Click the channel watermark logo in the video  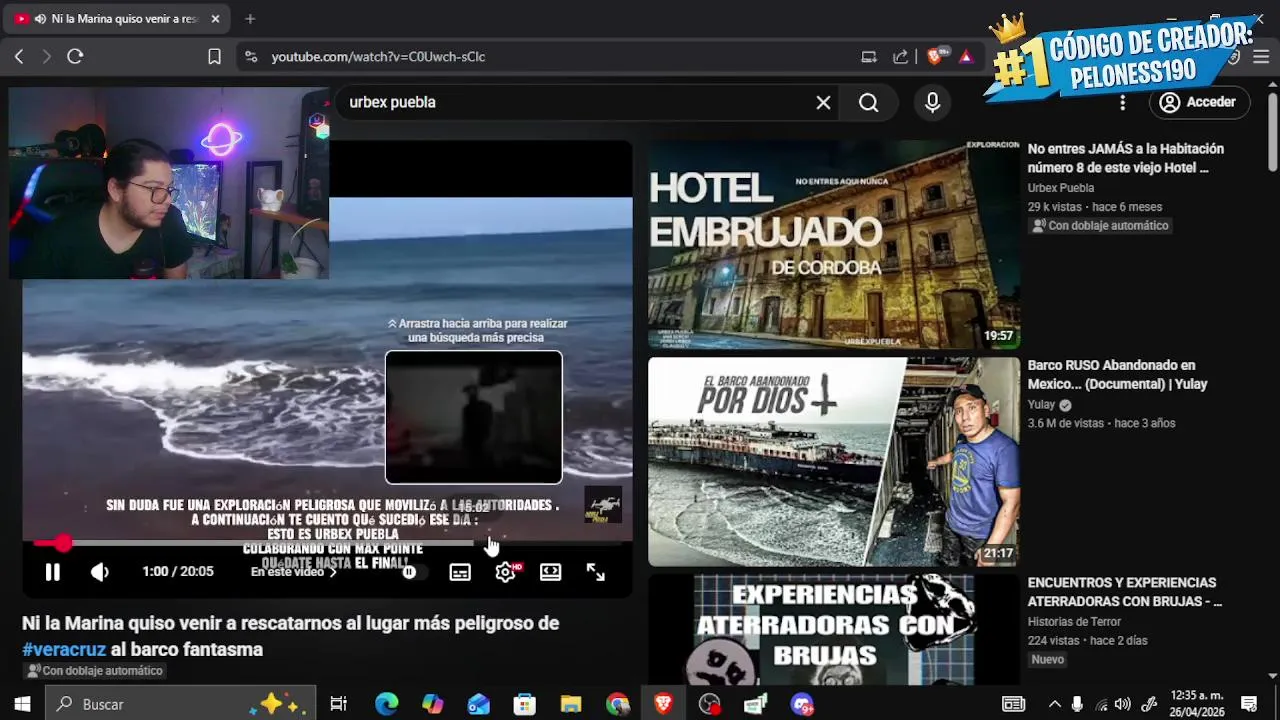point(603,505)
